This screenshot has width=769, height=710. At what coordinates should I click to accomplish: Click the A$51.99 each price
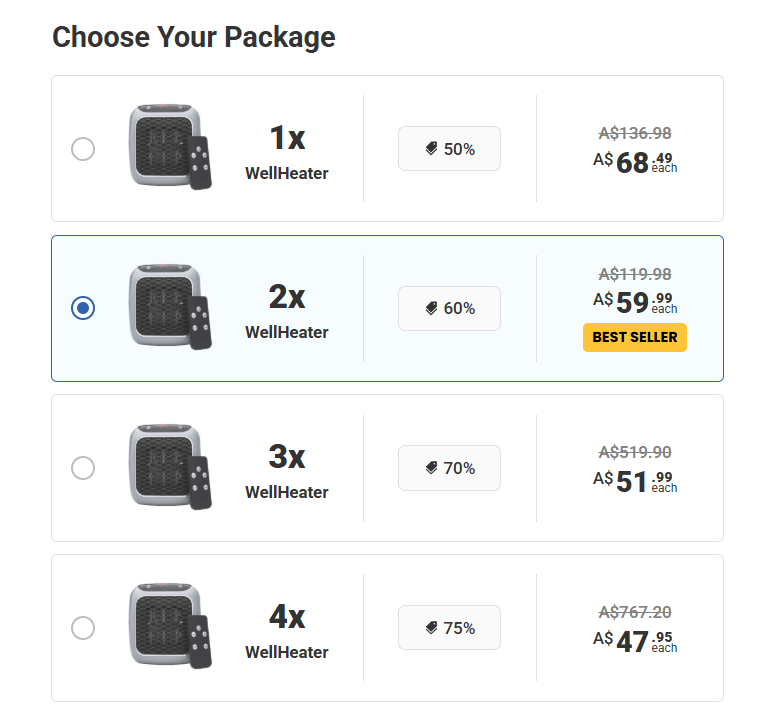pyautogui.click(x=635, y=482)
